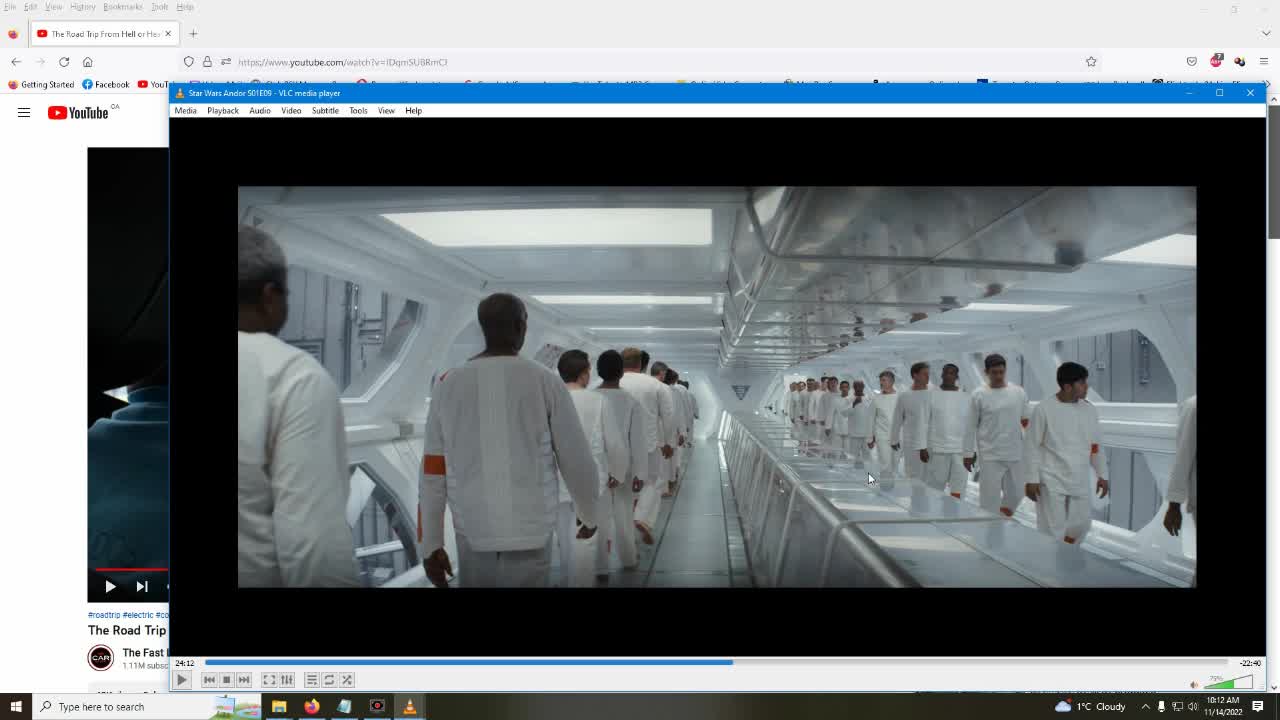Toggle VLC loop mode
Viewport: 1280px width, 720px height.
(329, 680)
